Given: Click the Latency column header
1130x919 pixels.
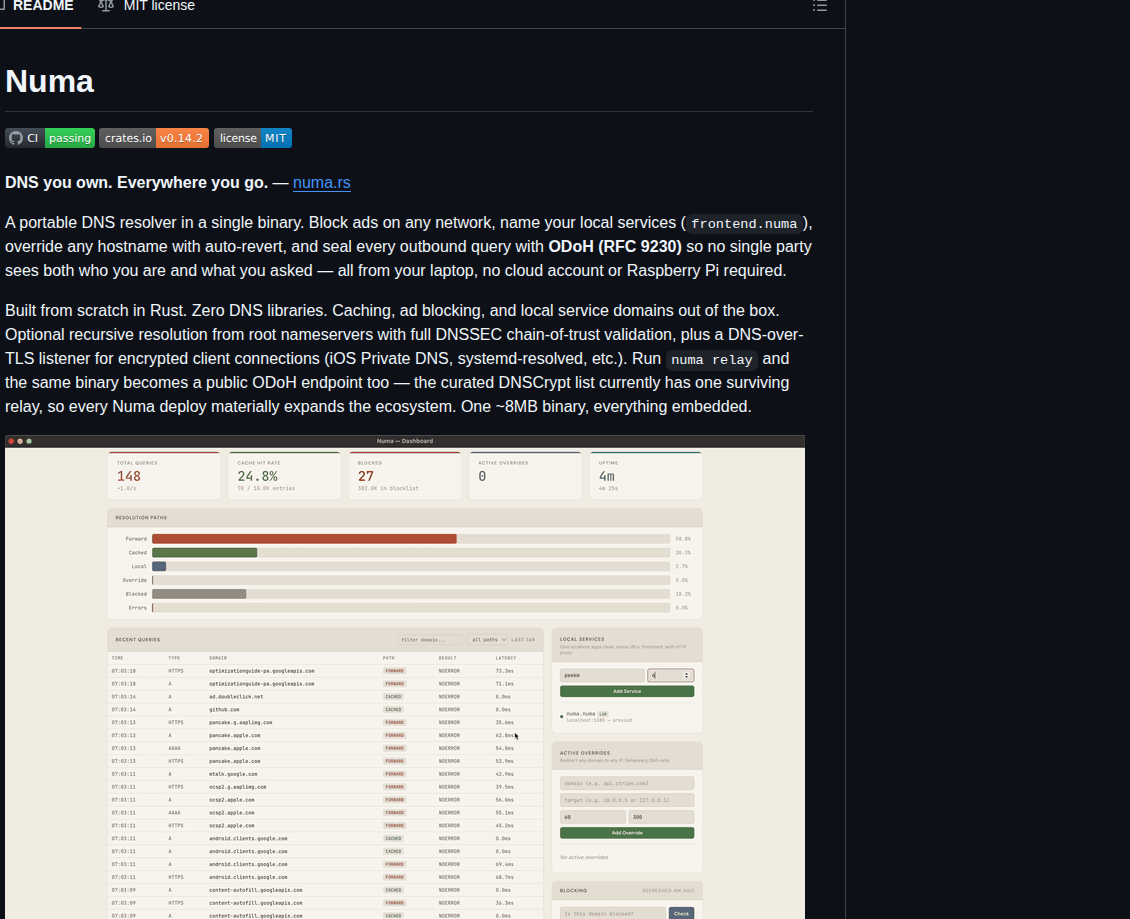Looking at the screenshot, I should coord(506,658).
